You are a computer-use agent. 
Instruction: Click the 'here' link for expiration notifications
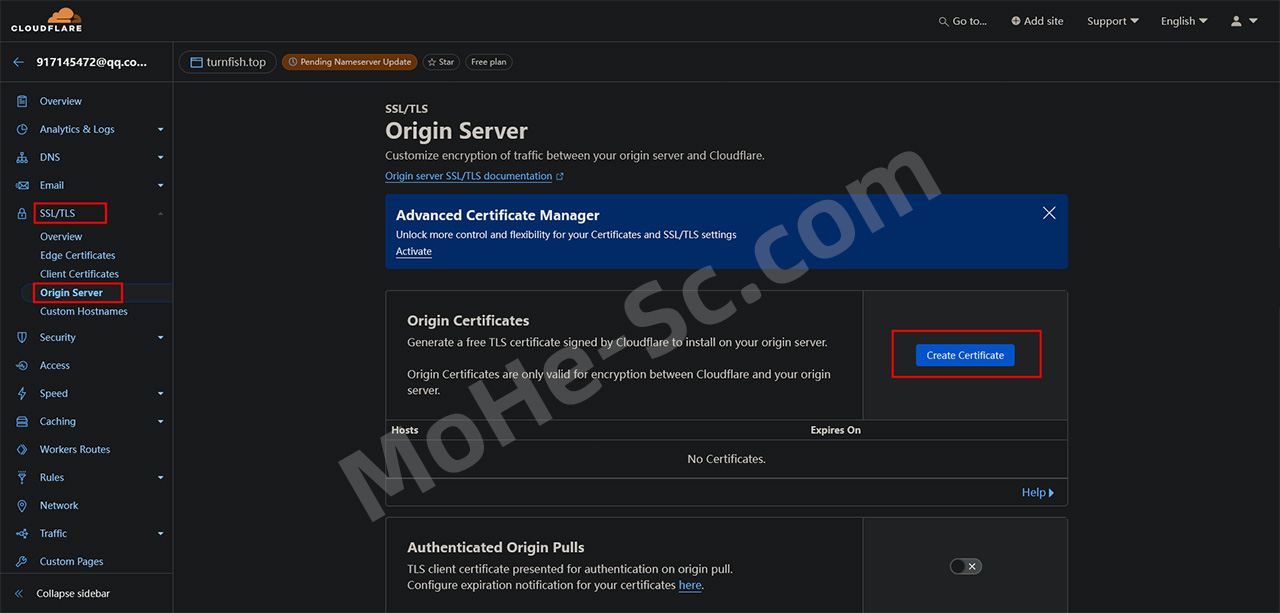[690, 585]
